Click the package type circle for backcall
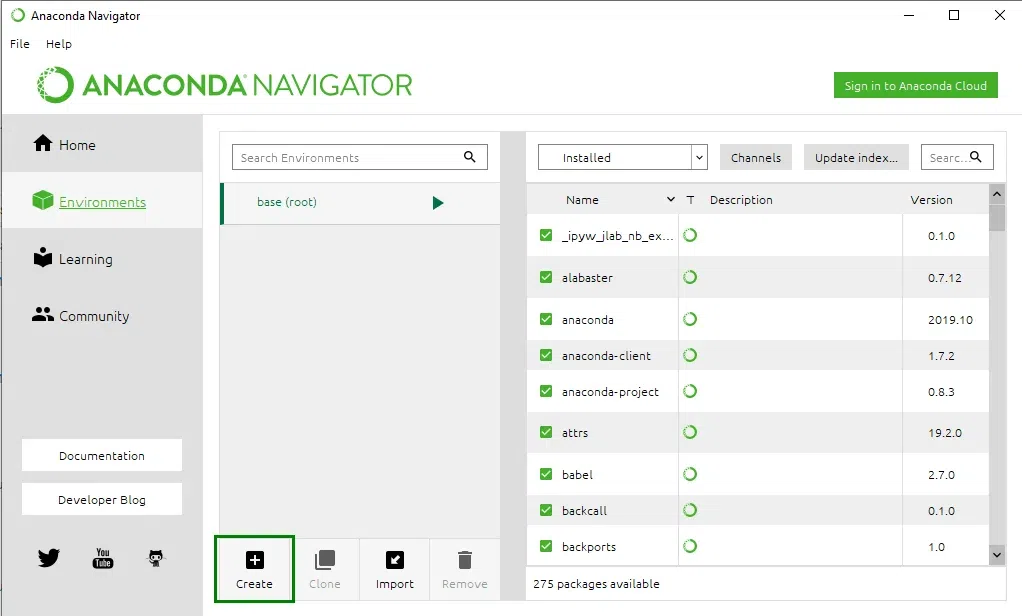 coord(690,510)
